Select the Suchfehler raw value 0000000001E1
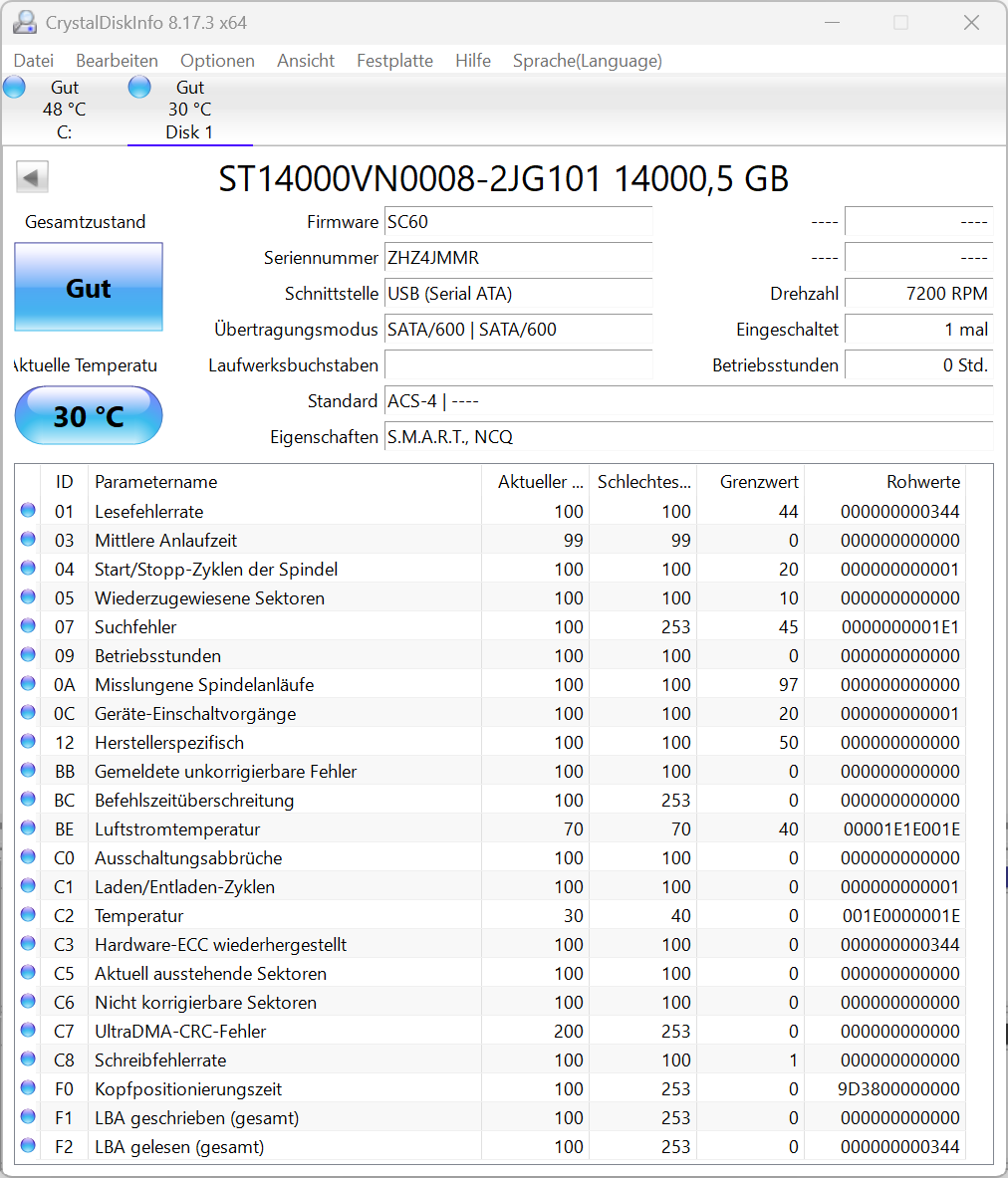Screen dimensions: 1008x1178 [x=900, y=627]
